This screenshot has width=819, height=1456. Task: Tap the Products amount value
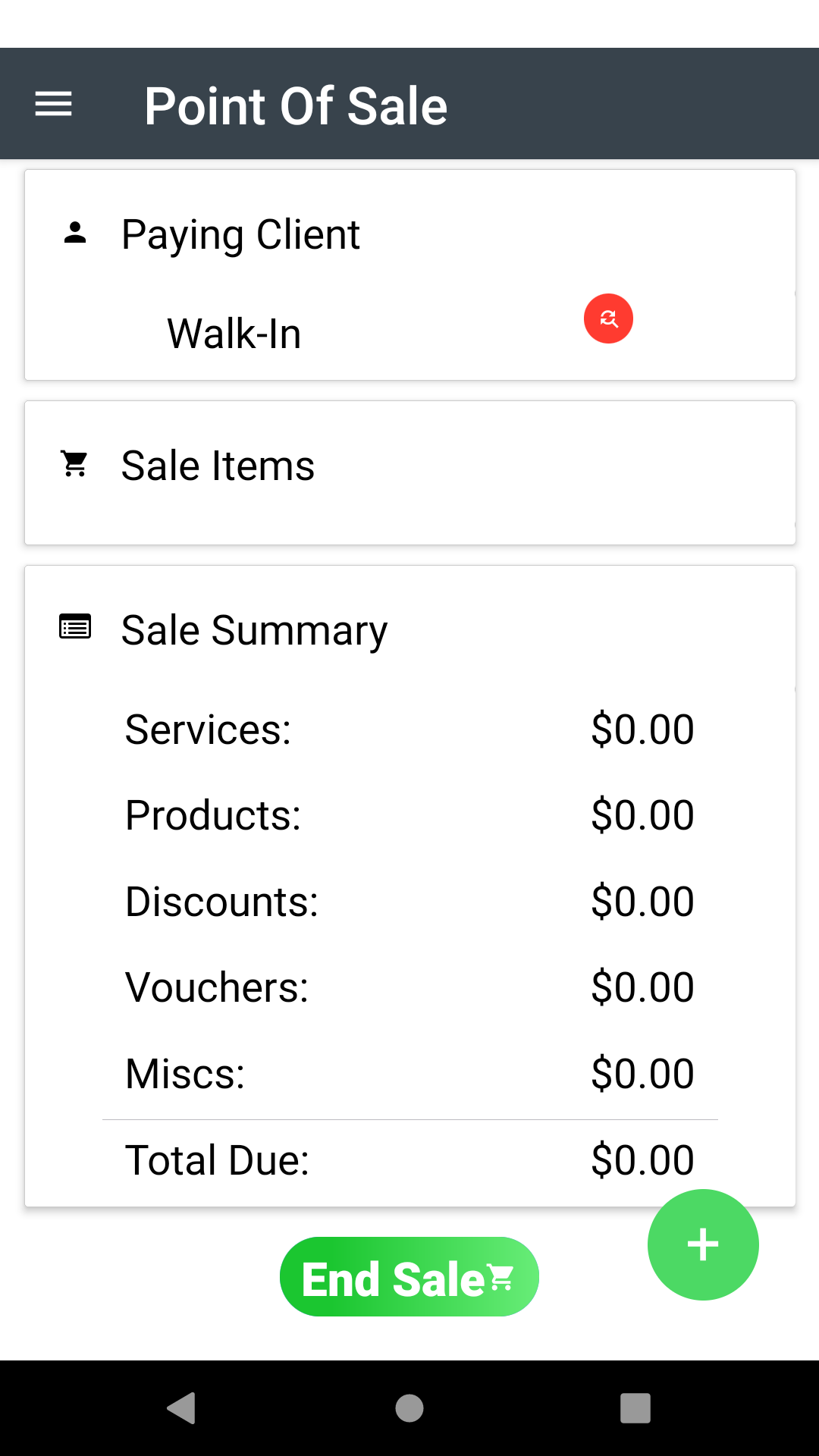tap(642, 815)
